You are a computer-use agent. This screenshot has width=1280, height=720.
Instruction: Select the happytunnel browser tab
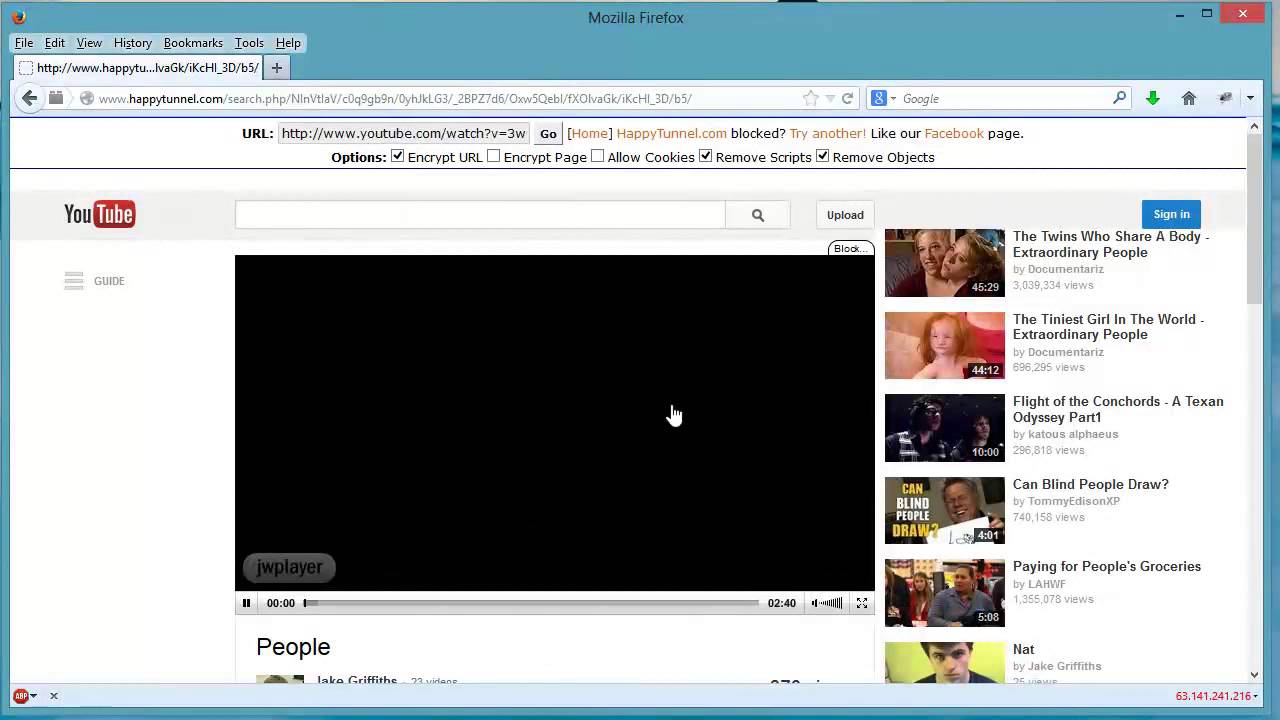click(139, 68)
